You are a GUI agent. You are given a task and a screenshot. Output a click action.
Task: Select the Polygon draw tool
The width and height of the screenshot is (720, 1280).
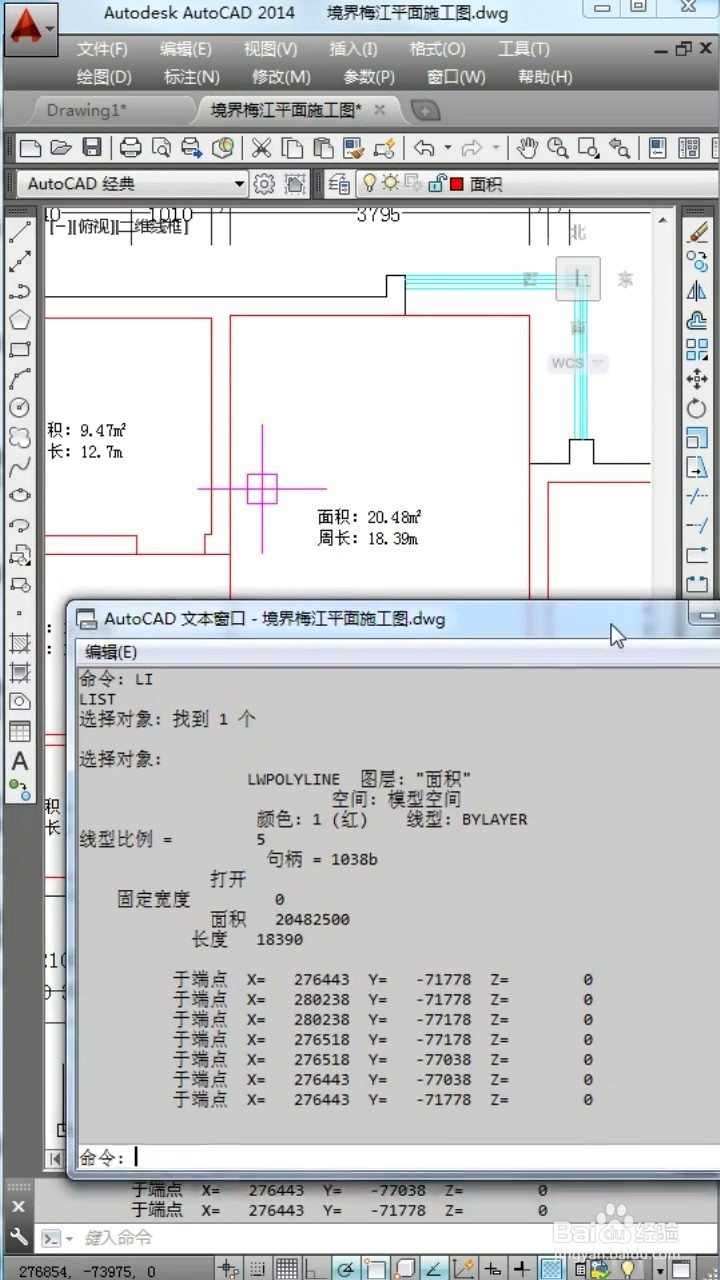tap(19, 321)
